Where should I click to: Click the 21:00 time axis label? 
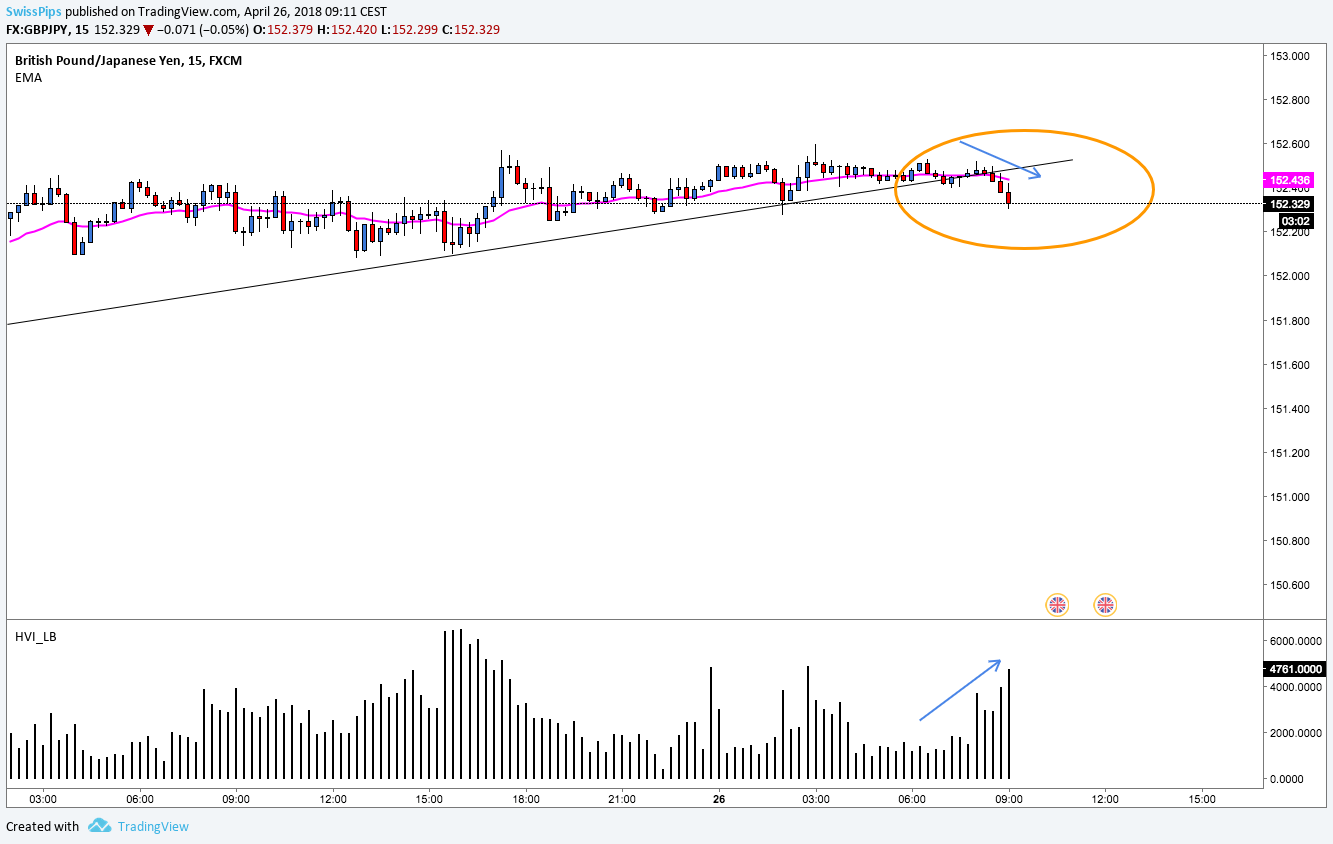point(622,799)
